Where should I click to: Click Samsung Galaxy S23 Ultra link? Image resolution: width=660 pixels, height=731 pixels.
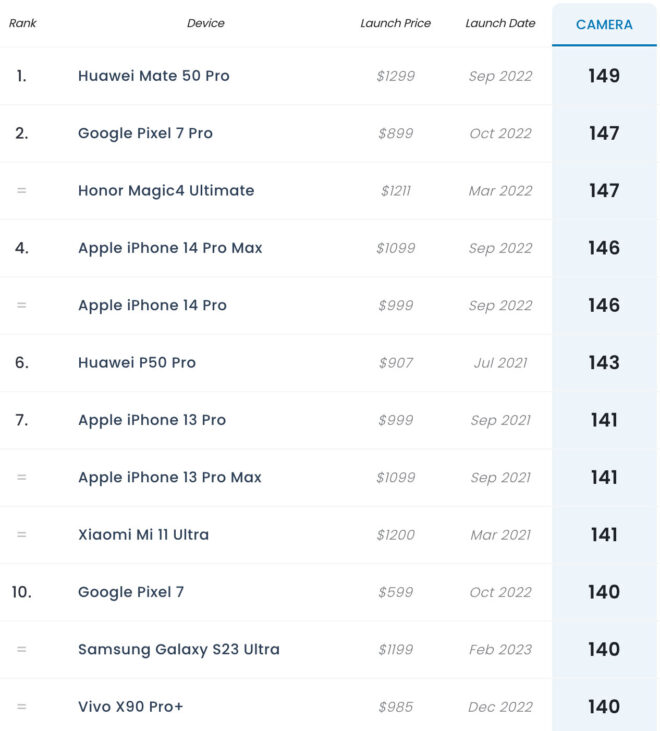coord(179,649)
